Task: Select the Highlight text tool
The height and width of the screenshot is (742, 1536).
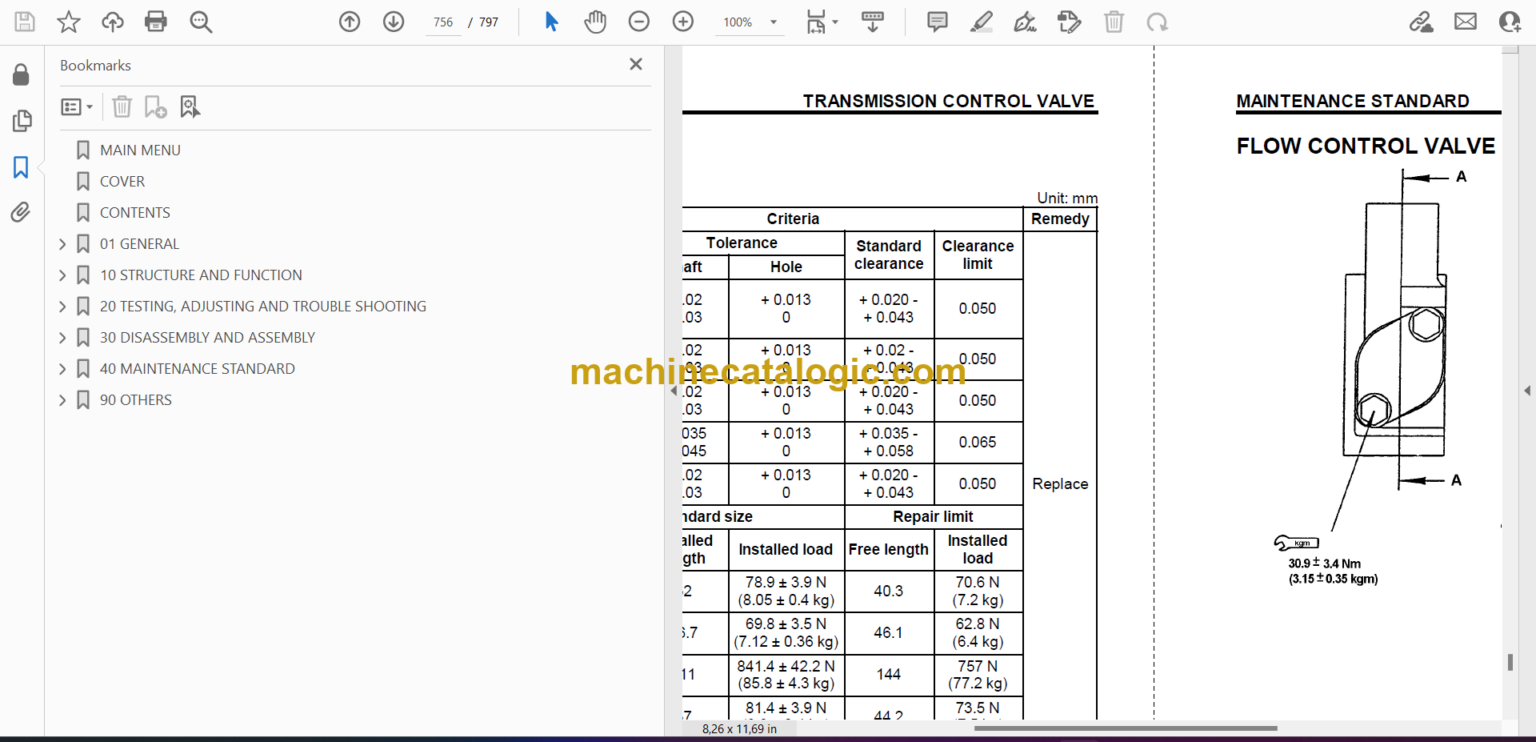Action: tap(981, 21)
